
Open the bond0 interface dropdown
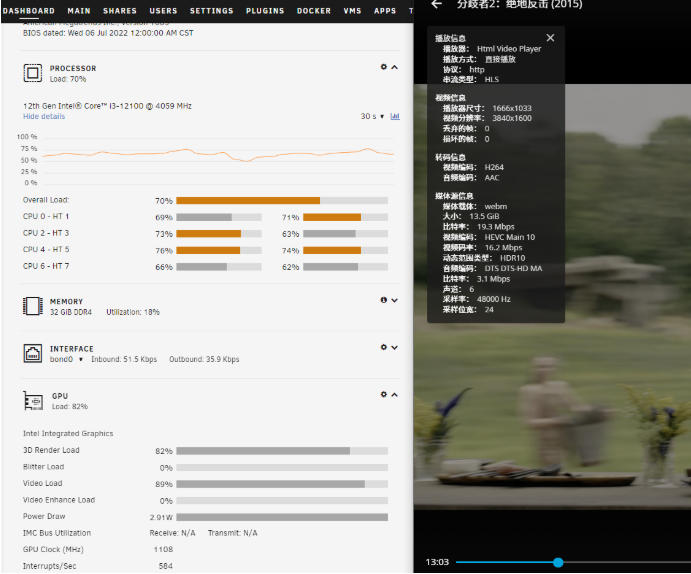67,359
